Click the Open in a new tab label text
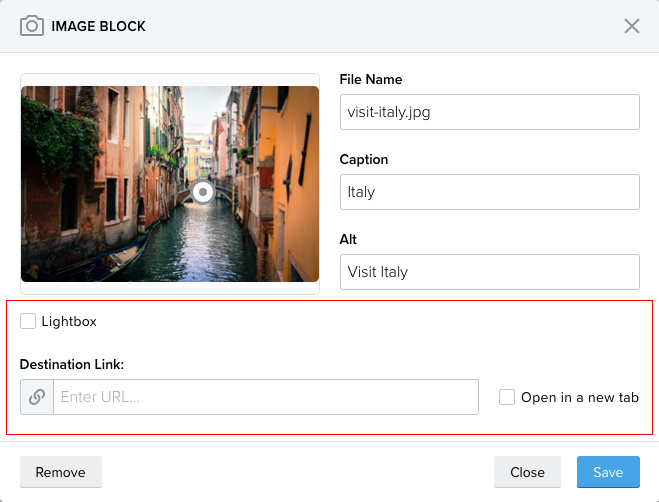Viewport: 659px width, 502px height. pyautogui.click(x=580, y=397)
